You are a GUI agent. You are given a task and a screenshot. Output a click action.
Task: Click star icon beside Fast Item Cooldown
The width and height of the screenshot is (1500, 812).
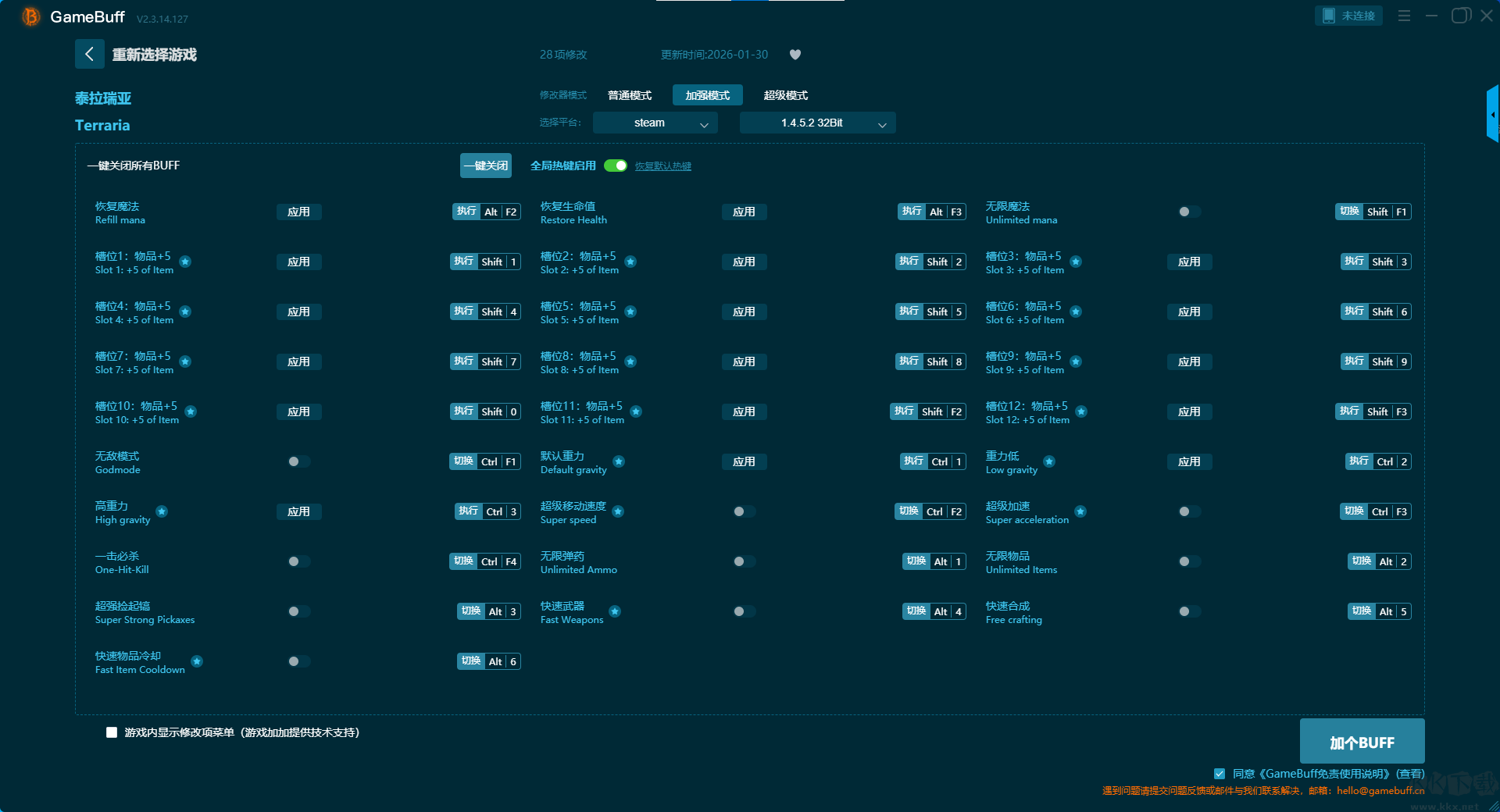(197, 661)
